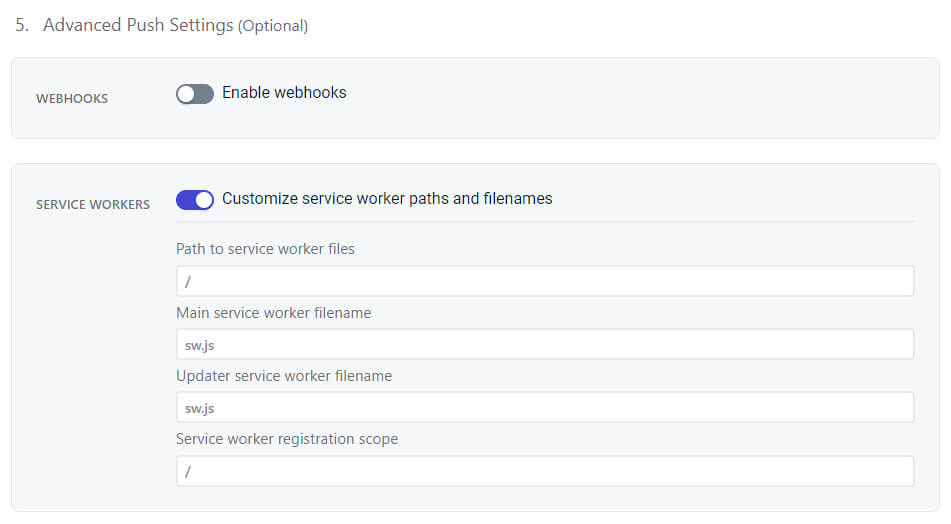The width and height of the screenshot is (951, 524).
Task: Turn off the customize service worker paths switch
Action: pyautogui.click(x=194, y=200)
